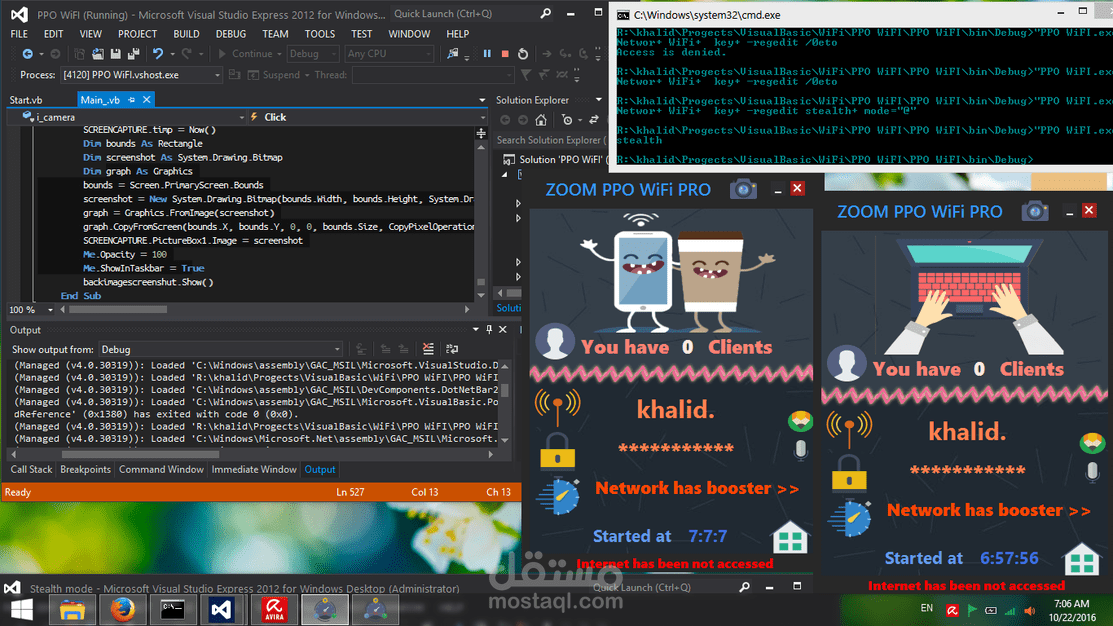Click Avira icon in the Windows taskbar

coord(274,609)
